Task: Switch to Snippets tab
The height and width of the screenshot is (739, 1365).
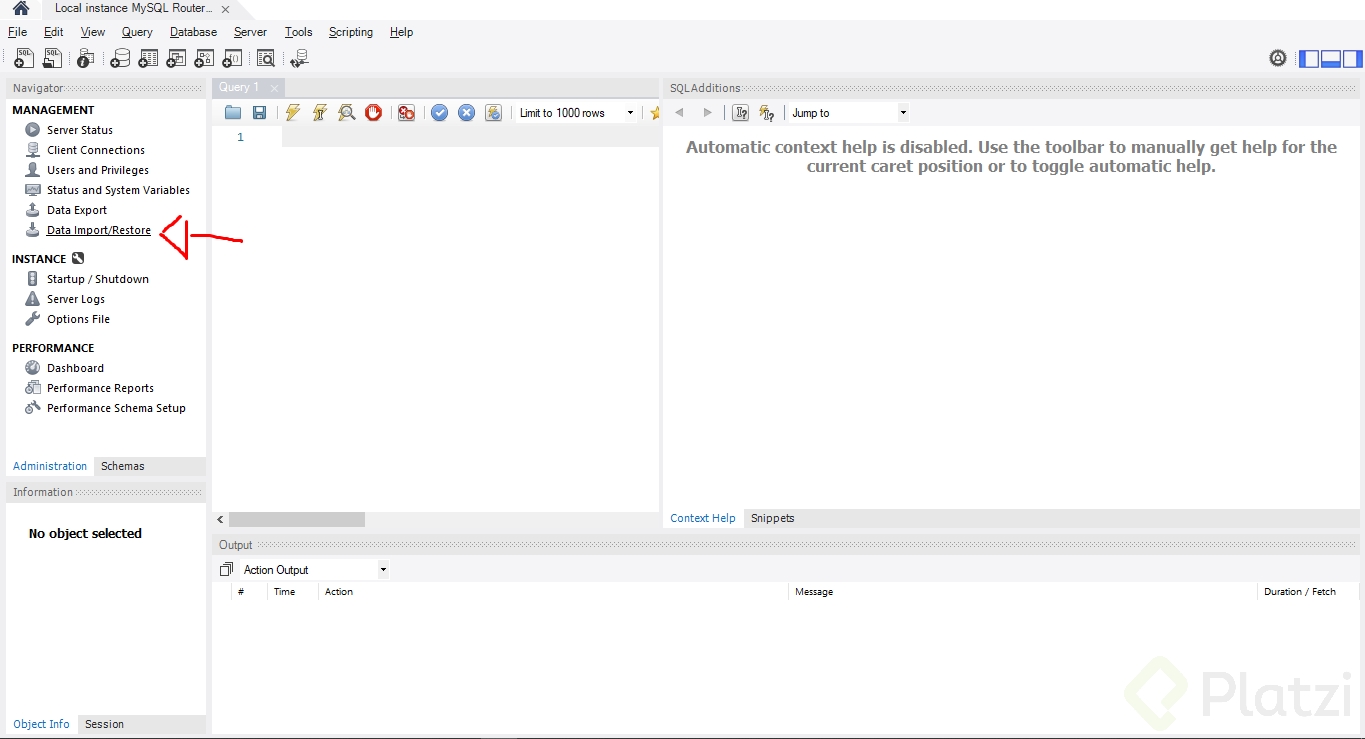Action: coord(773,518)
